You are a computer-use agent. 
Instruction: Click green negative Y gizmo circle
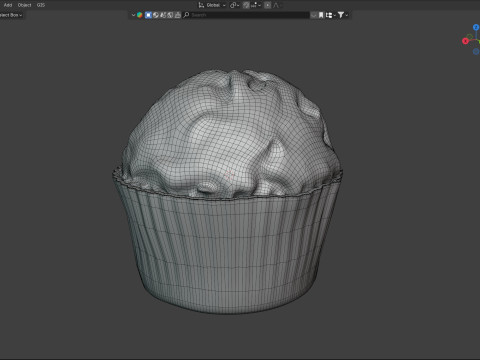pyautogui.click(x=470, y=36)
